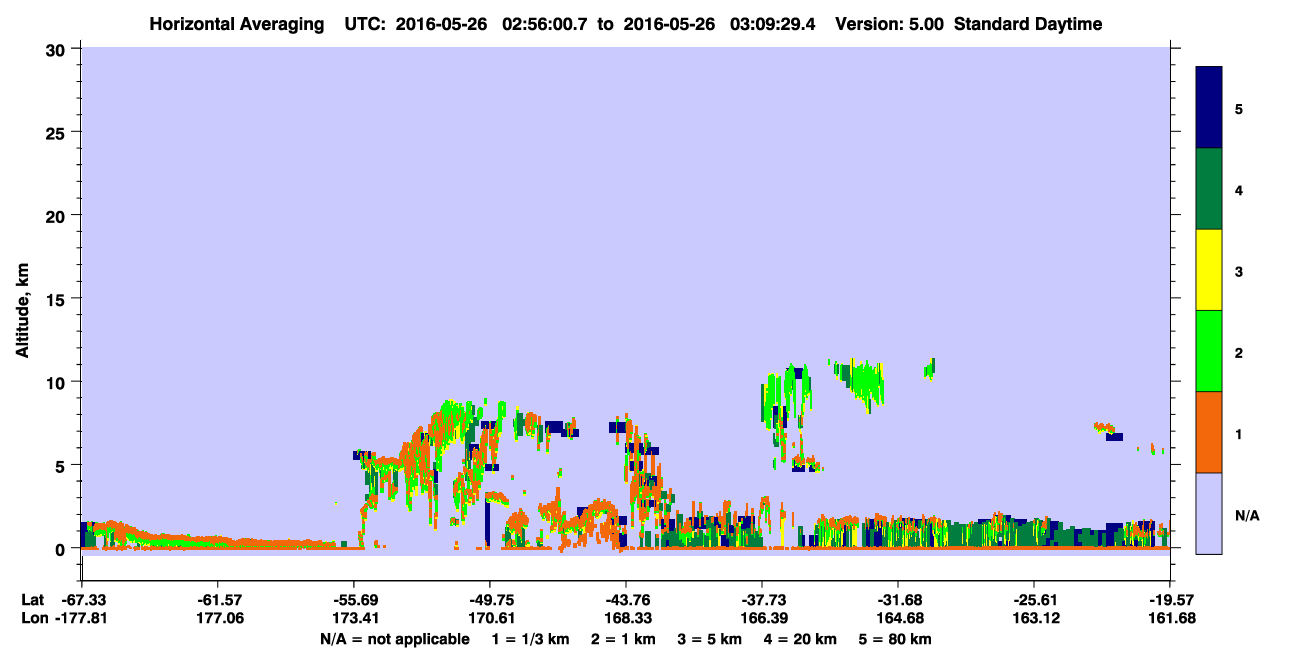Click the 'Standard Daytime' text

(1028, 24)
